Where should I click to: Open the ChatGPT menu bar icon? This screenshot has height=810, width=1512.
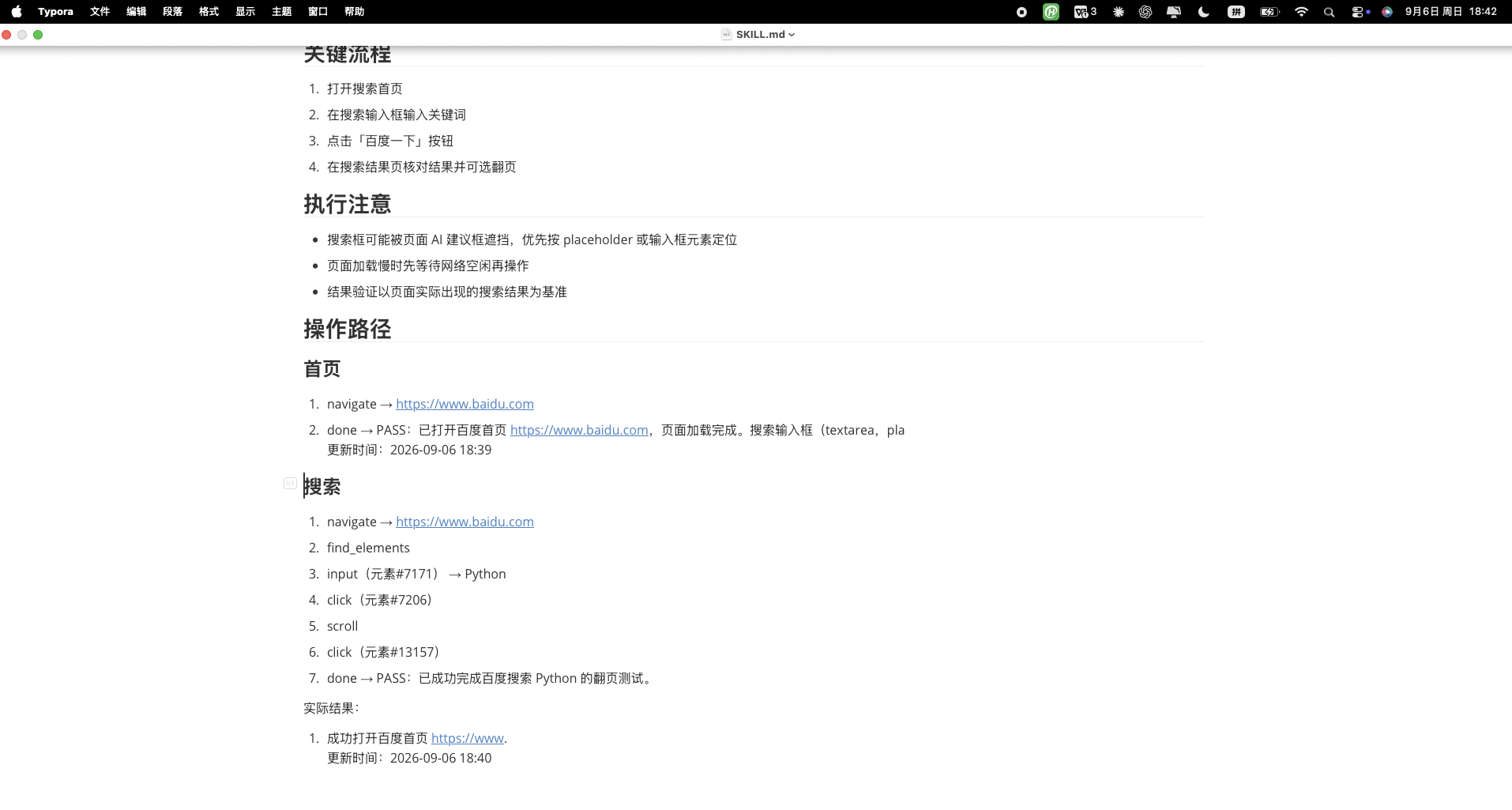[x=1145, y=12]
